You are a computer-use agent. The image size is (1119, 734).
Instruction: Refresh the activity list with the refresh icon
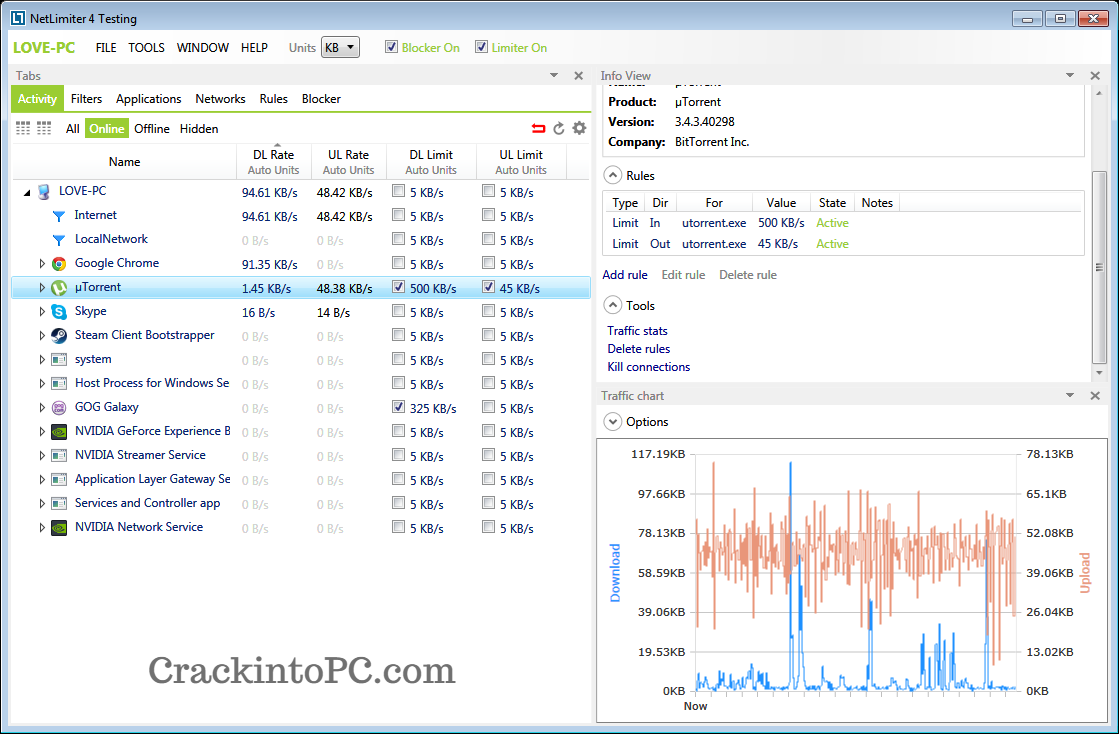(x=559, y=128)
